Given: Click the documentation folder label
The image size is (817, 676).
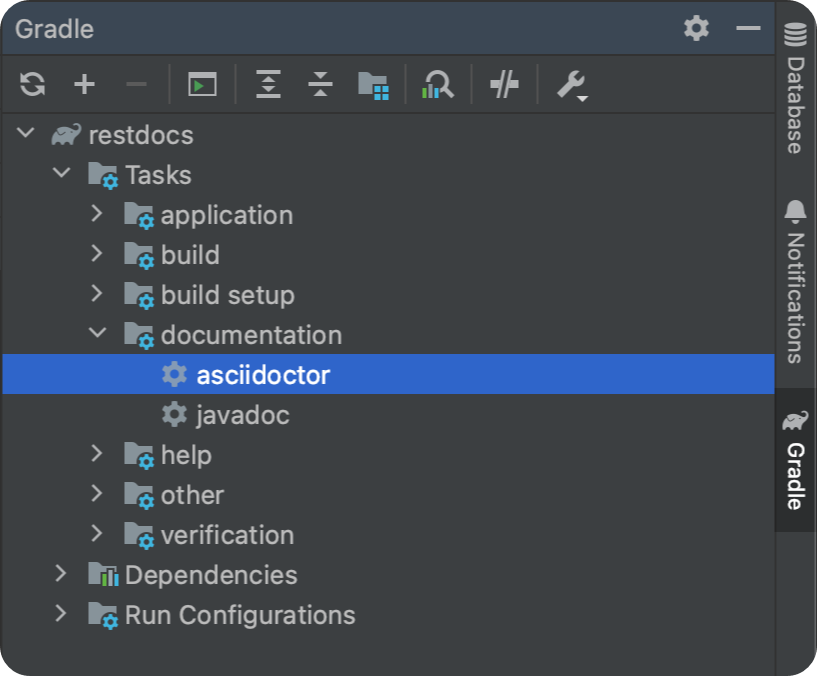Looking at the screenshot, I should [252, 335].
